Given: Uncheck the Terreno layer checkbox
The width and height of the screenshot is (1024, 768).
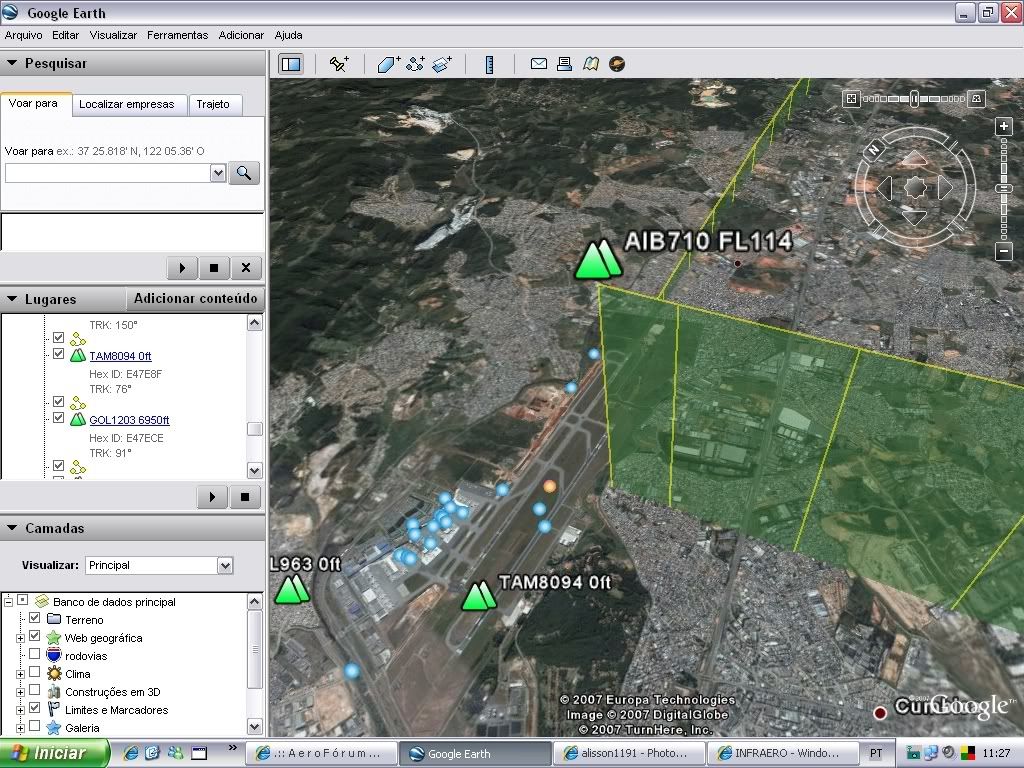Looking at the screenshot, I should click(x=35, y=618).
